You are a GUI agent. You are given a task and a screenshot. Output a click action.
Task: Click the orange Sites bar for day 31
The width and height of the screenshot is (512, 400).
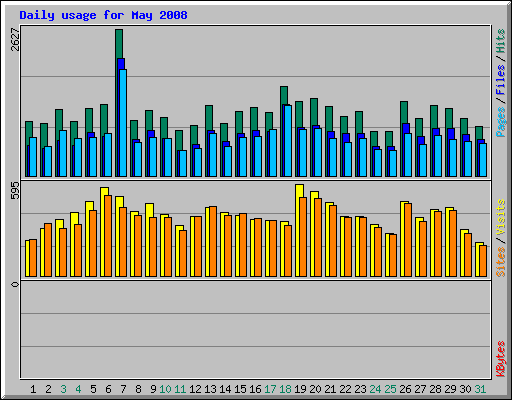tap(483, 261)
